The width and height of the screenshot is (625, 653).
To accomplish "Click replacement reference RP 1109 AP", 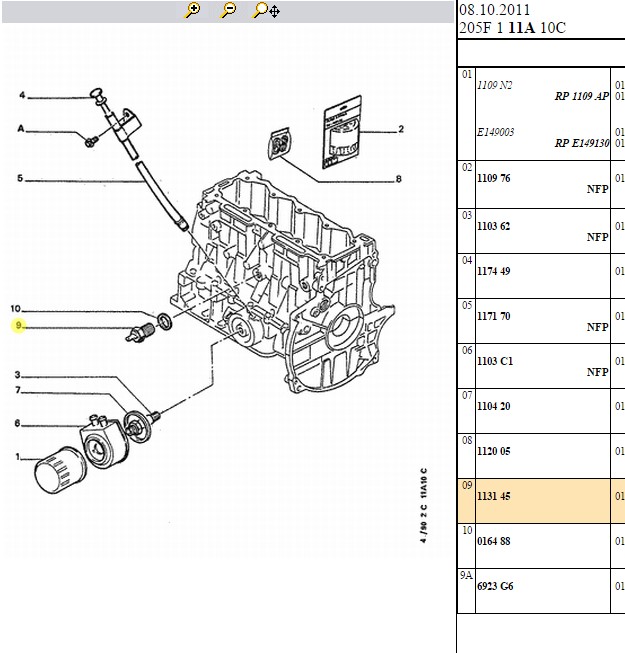I will pos(581,96).
